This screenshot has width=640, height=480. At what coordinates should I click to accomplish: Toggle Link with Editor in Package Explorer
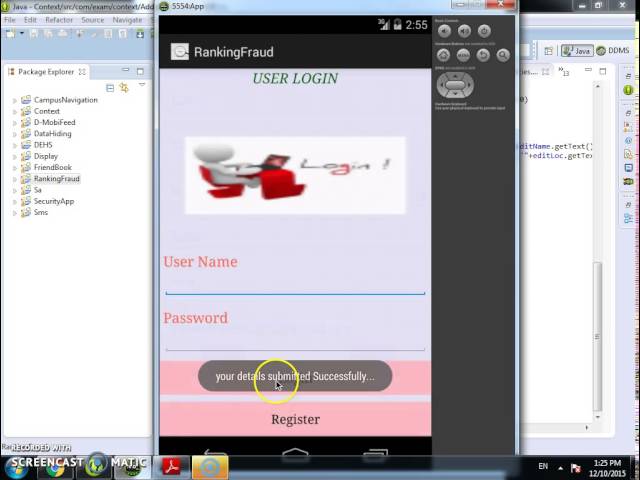click(x=124, y=88)
